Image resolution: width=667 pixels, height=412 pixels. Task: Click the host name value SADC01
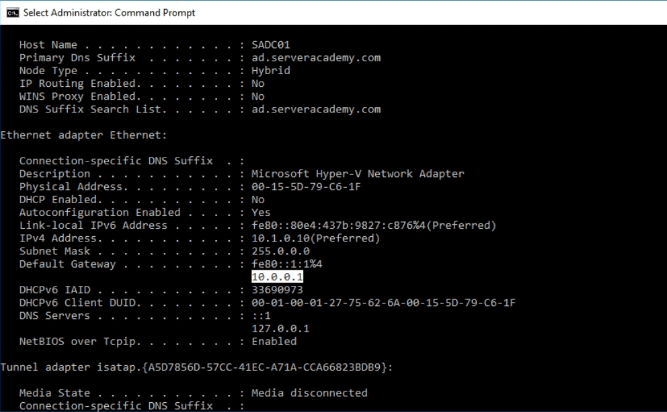[271, 45]
